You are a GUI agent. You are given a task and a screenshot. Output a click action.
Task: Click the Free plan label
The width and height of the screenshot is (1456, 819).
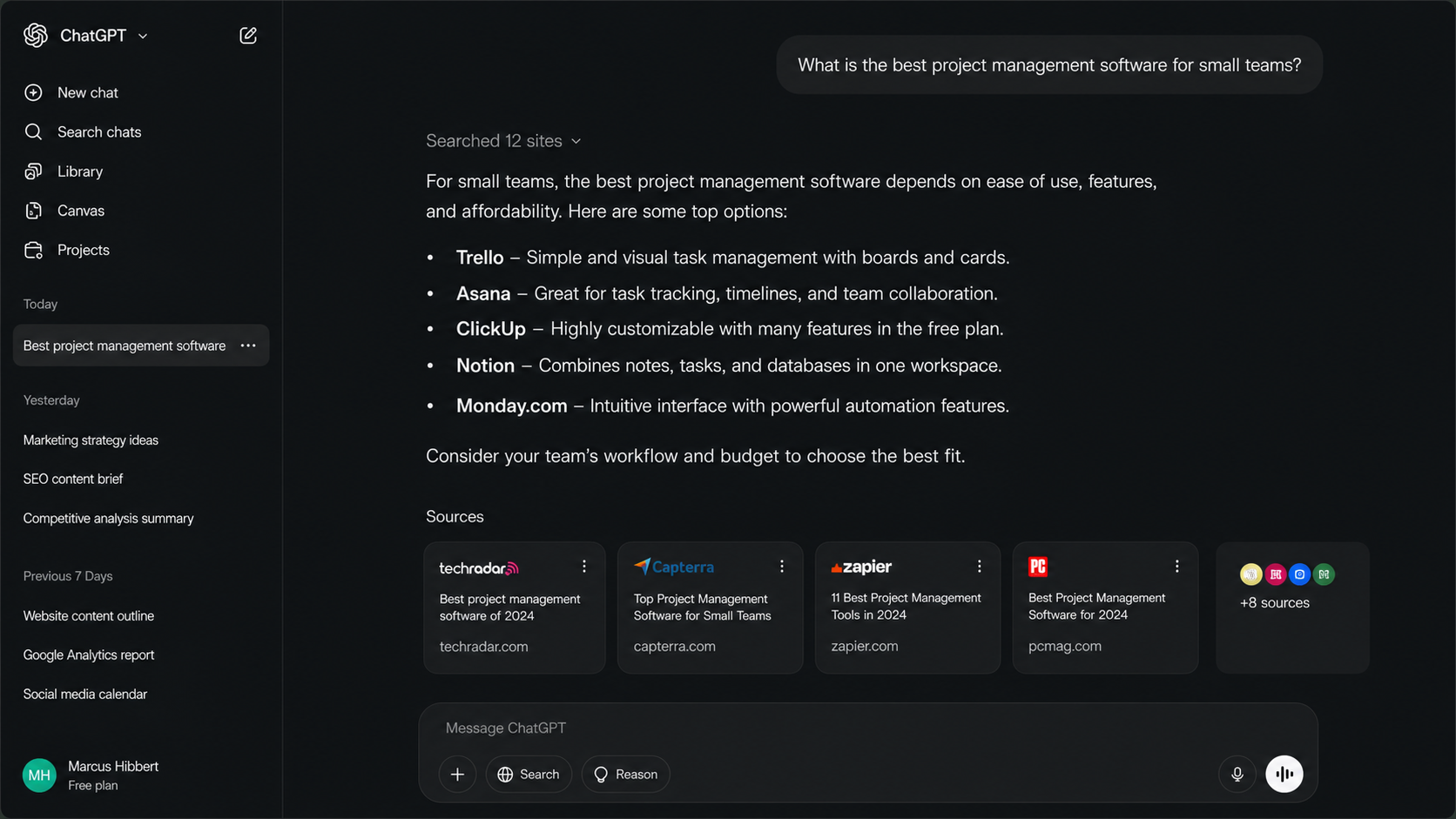tap(93, 785)
